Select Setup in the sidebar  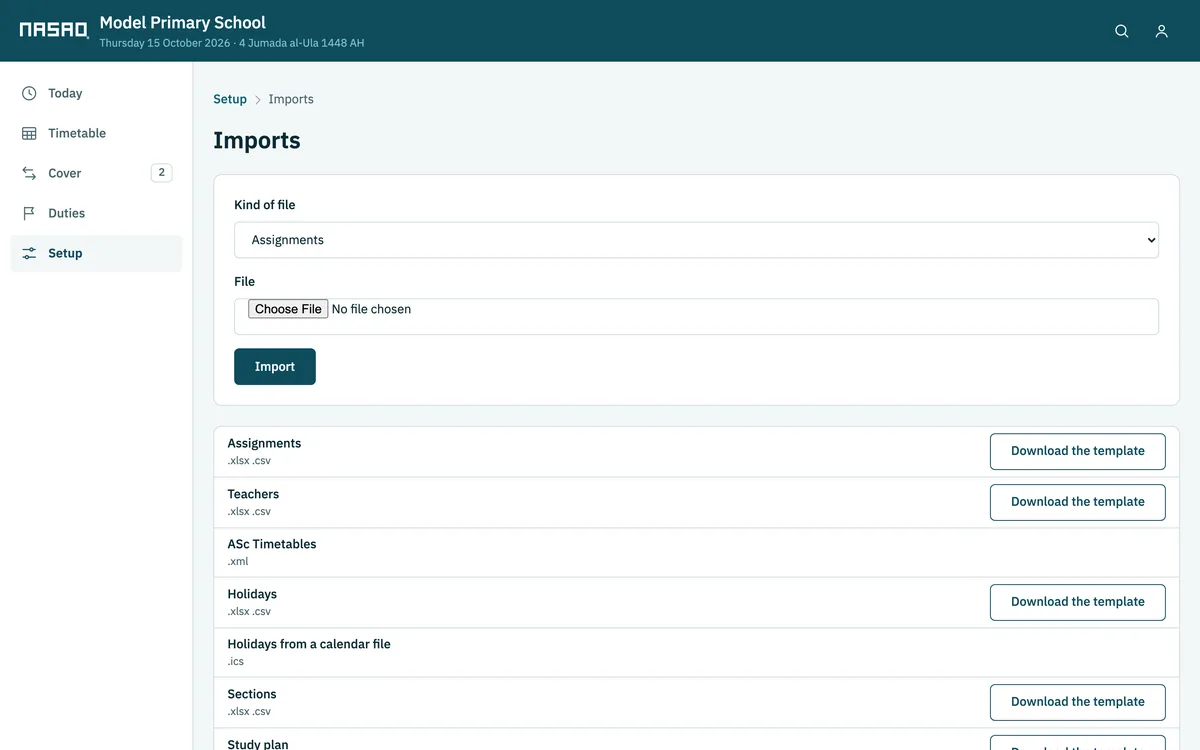click(96, 253)
